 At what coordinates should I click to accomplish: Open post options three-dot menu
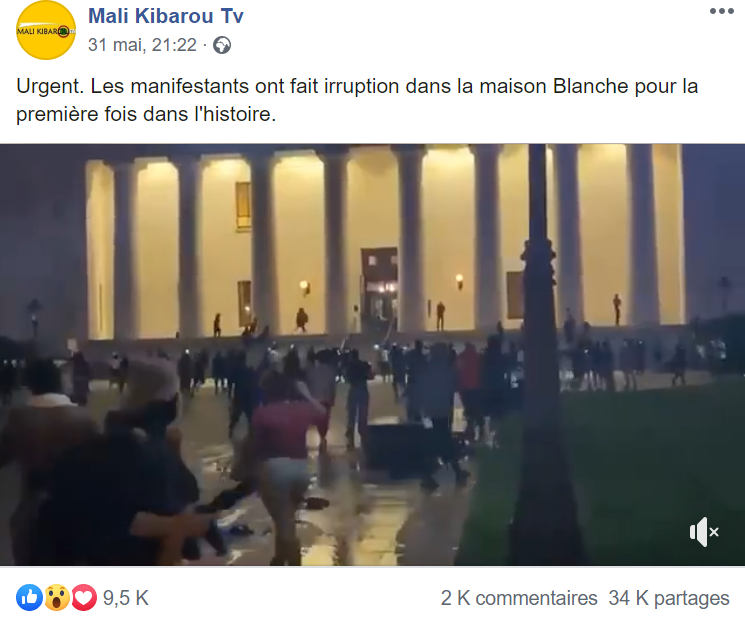click(x=722, y=11)
